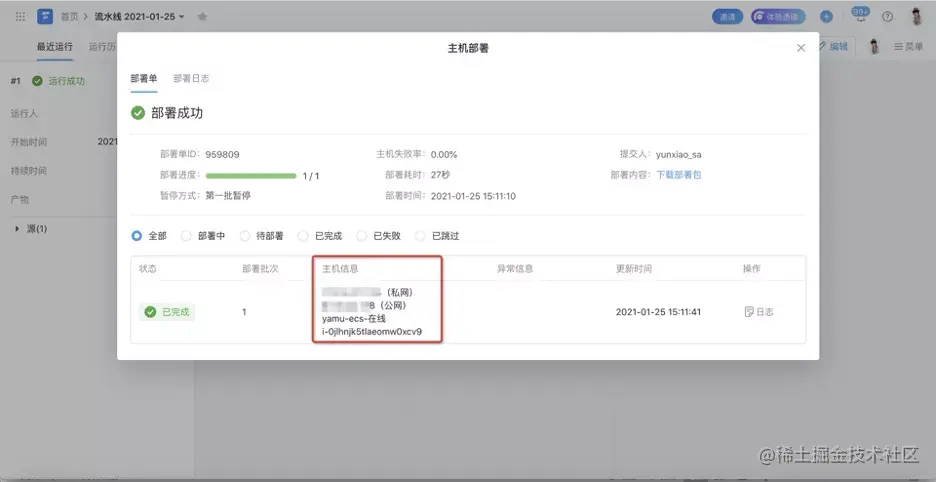
Task: Click the 主机信息 column header
Action: point(340,269)
